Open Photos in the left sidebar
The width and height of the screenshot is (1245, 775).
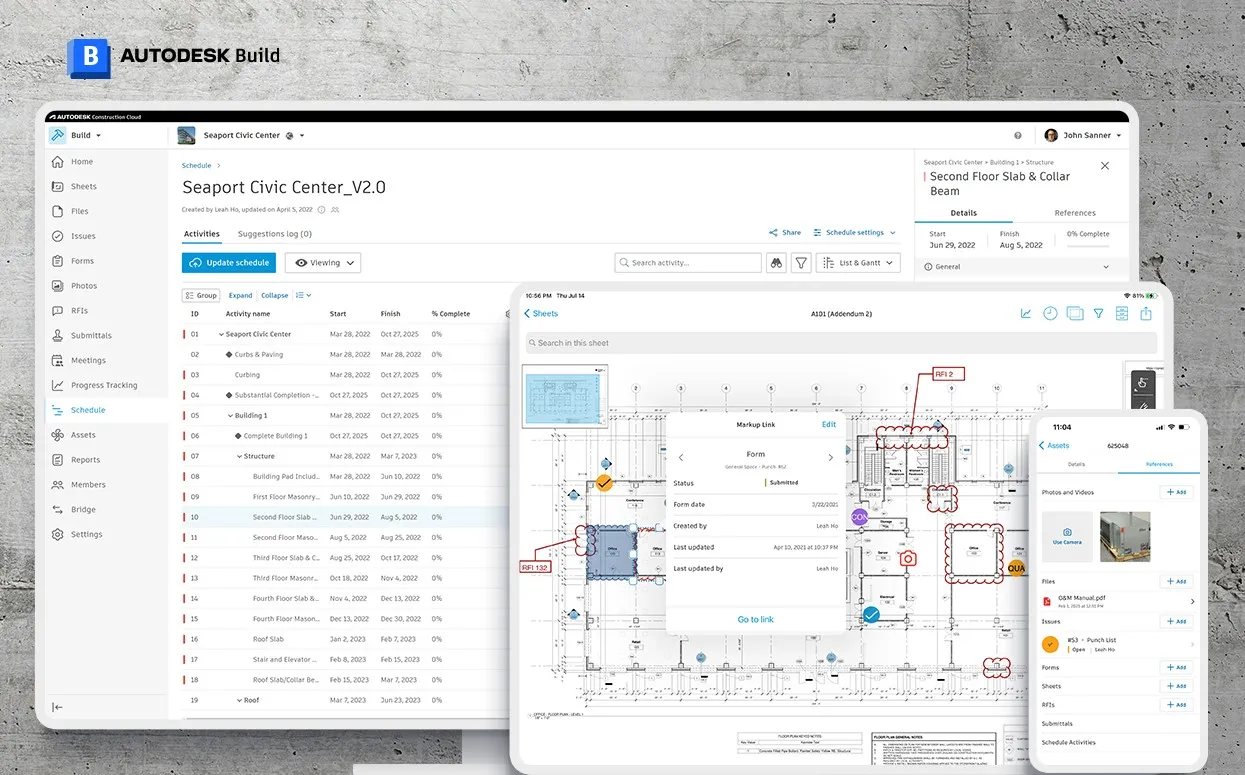coord(83,286)
